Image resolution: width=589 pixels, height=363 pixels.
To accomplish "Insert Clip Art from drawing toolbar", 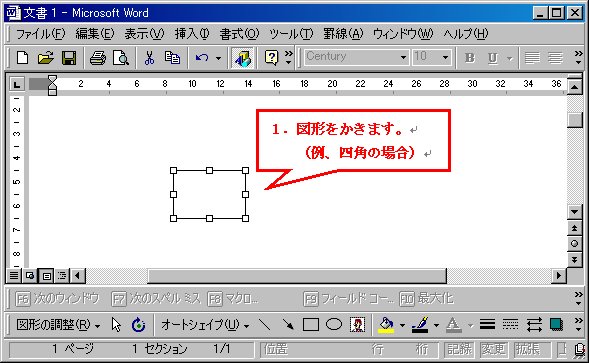I will (357, 325).
